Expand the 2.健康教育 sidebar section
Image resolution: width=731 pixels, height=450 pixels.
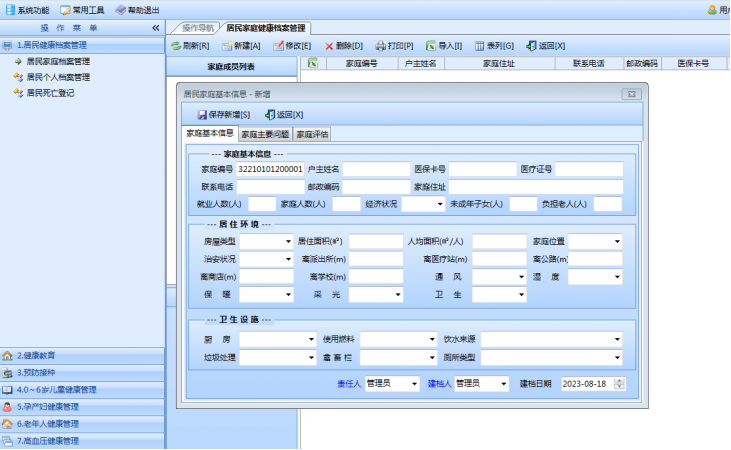(x=42, y=355)
